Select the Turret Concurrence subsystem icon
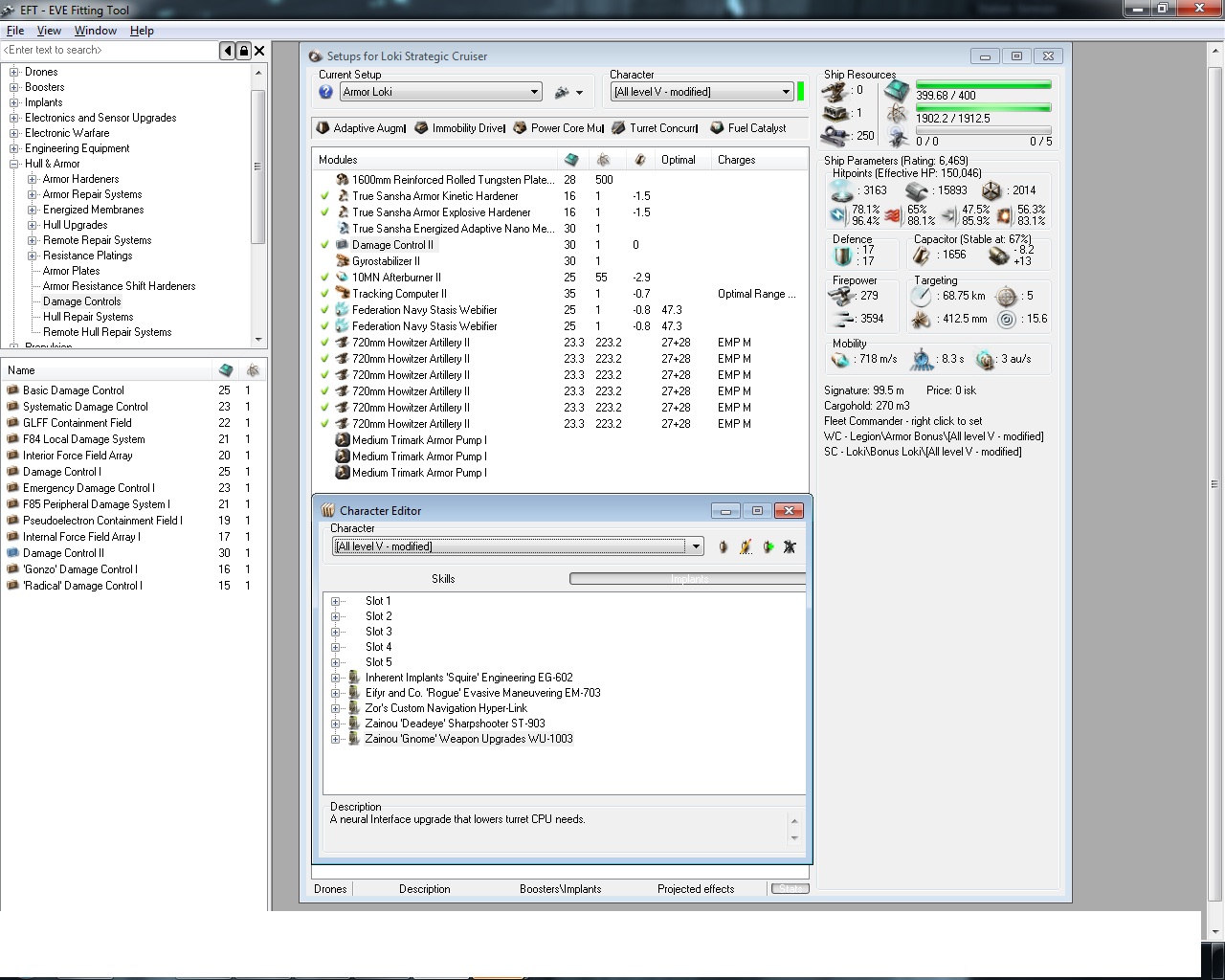Screen dimensions: 1225x980 click(x=618, y=128)
